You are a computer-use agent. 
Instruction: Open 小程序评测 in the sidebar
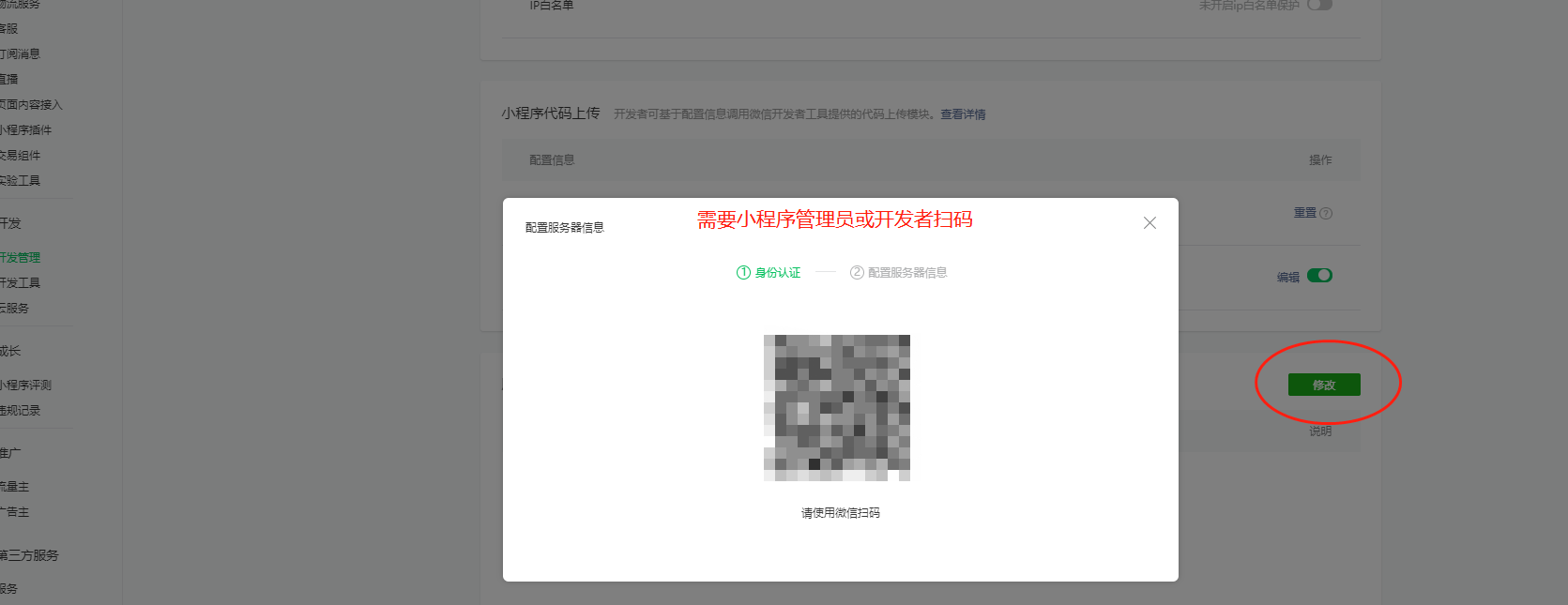pos(25,386)
